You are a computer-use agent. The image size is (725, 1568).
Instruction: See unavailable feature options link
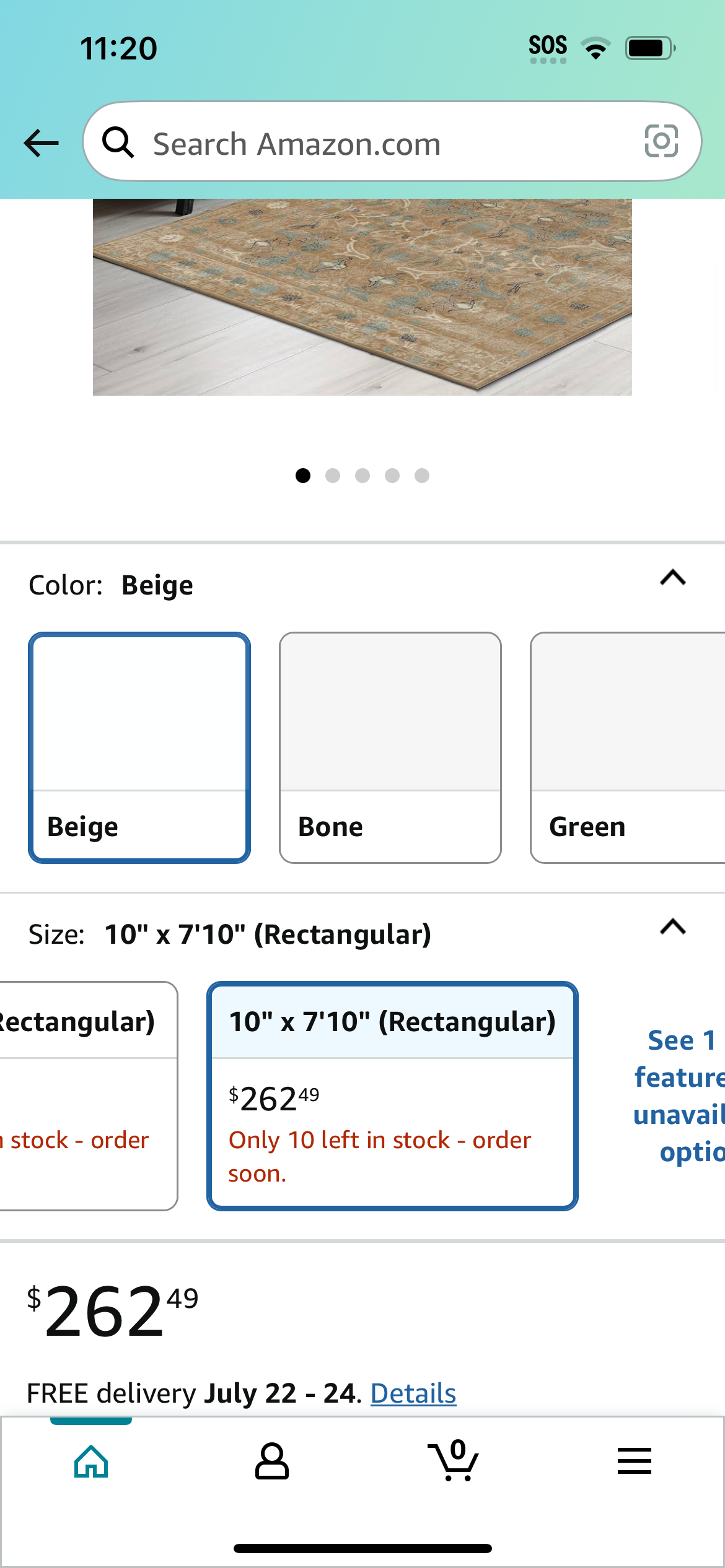pyautogui.click(x=679, y=1096)
